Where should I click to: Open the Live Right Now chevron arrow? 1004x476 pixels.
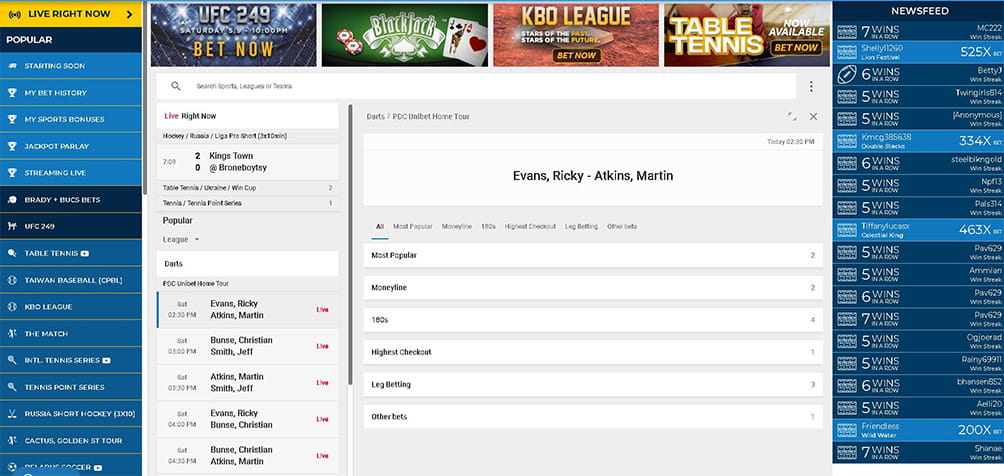click(x=129, y=14)
